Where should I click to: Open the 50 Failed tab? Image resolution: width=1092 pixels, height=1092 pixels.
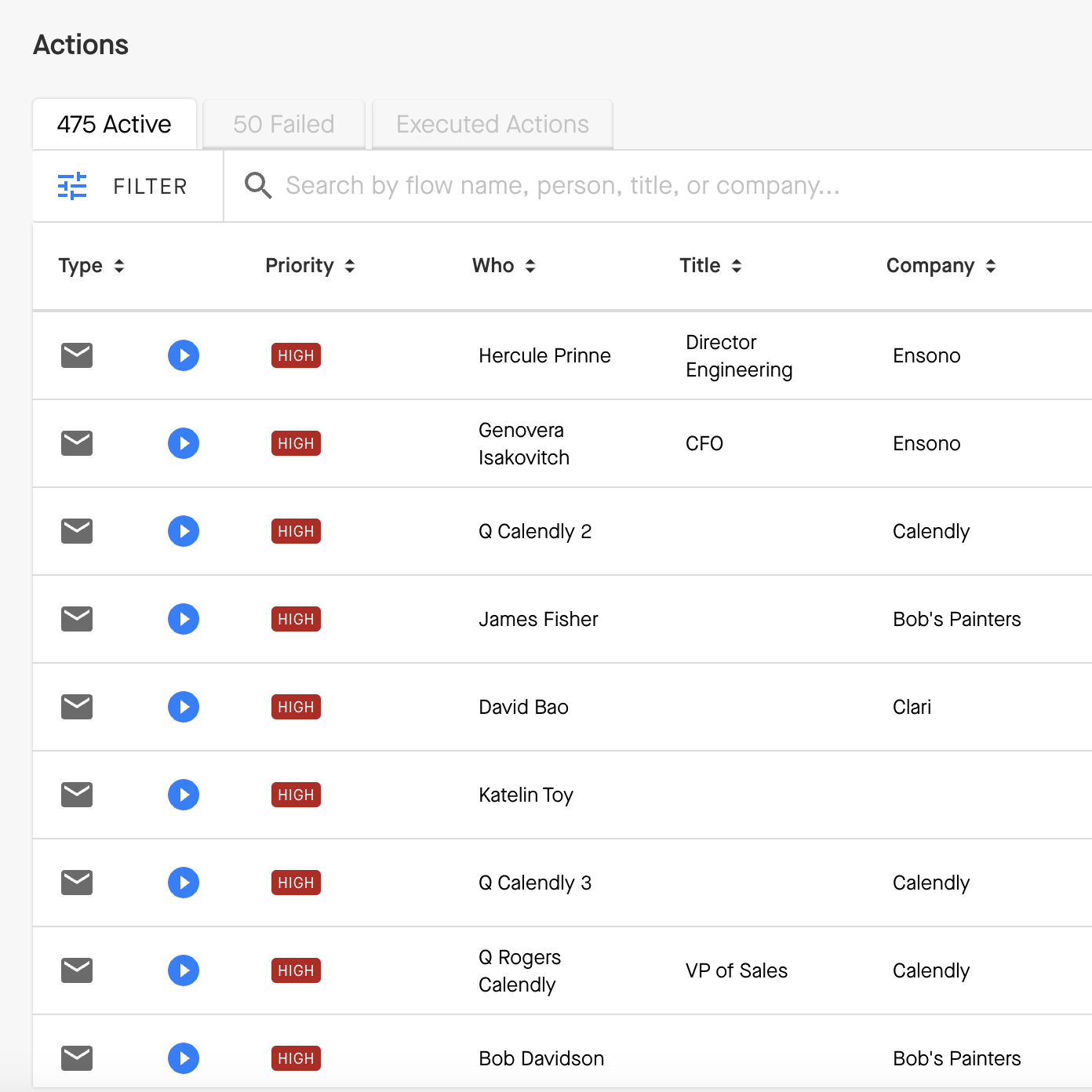(x=284, y=124)
